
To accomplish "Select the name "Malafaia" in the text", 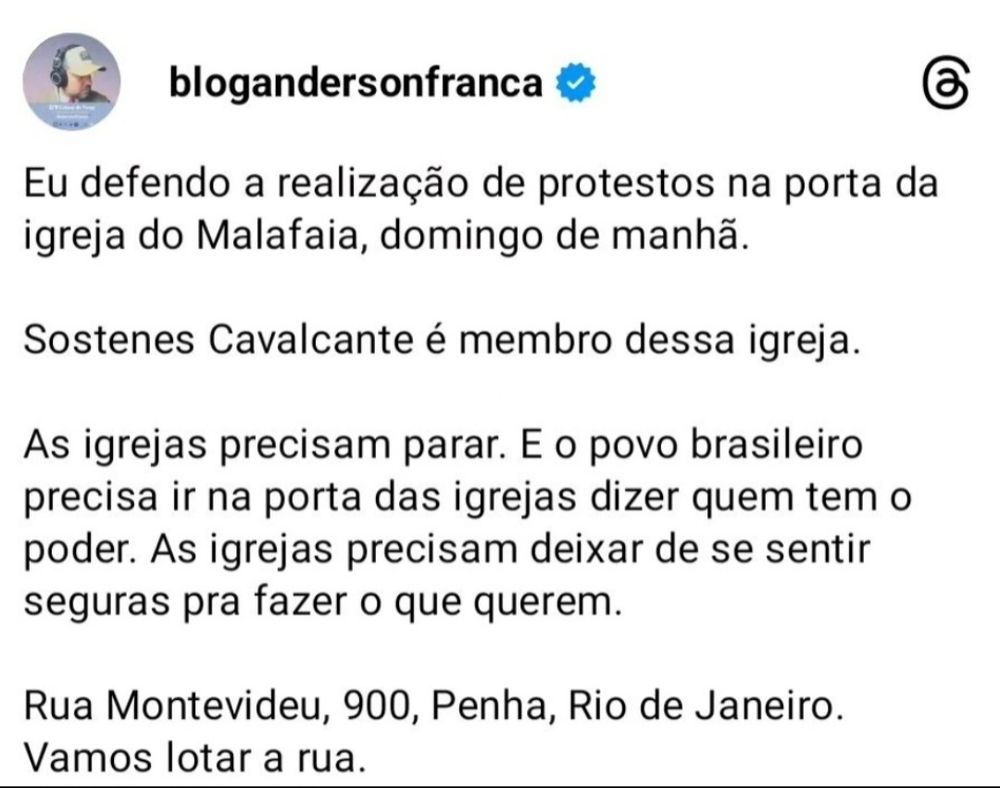I will 276,236.
